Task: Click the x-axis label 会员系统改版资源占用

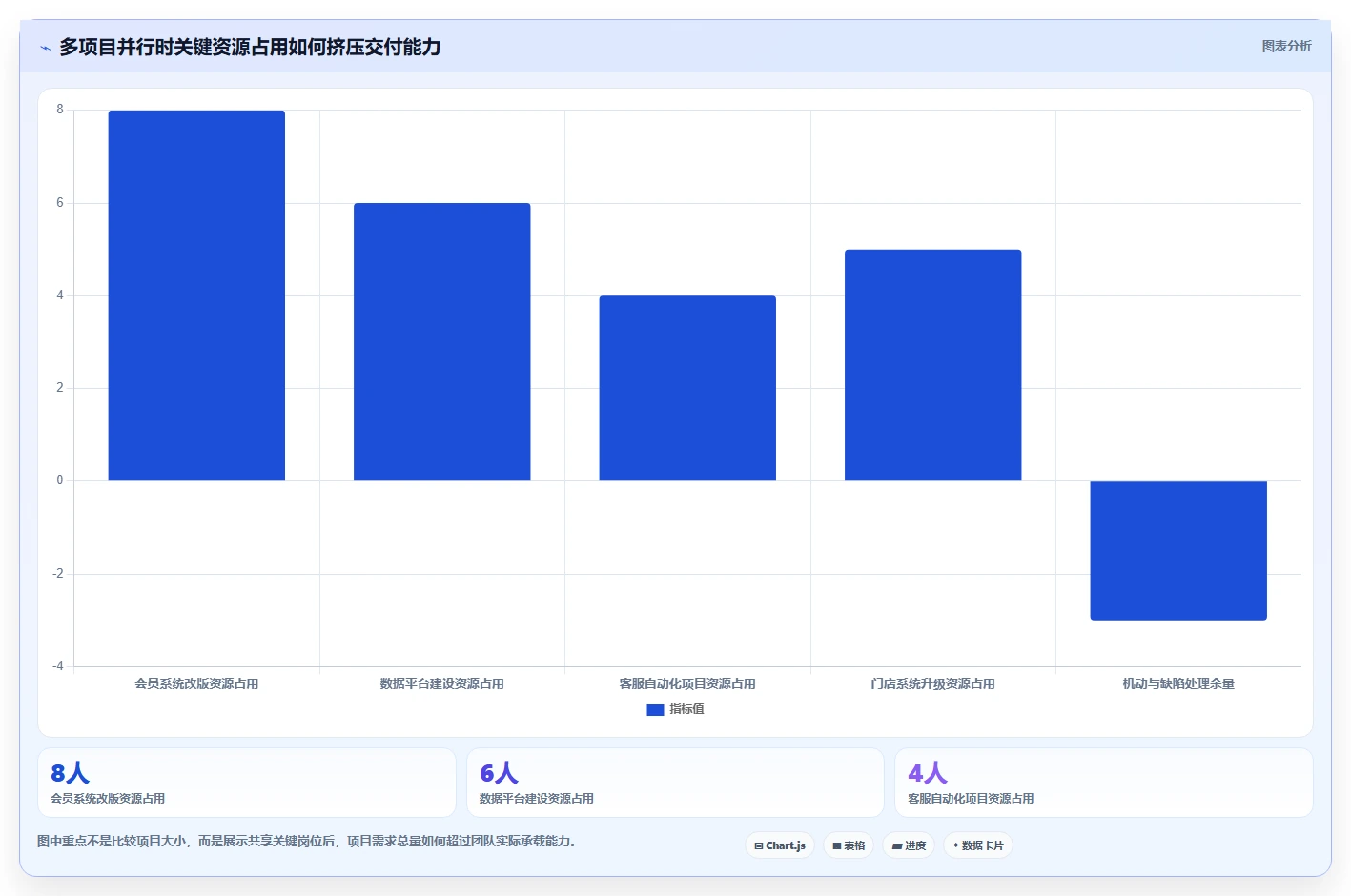Action: tap(196, 684)
